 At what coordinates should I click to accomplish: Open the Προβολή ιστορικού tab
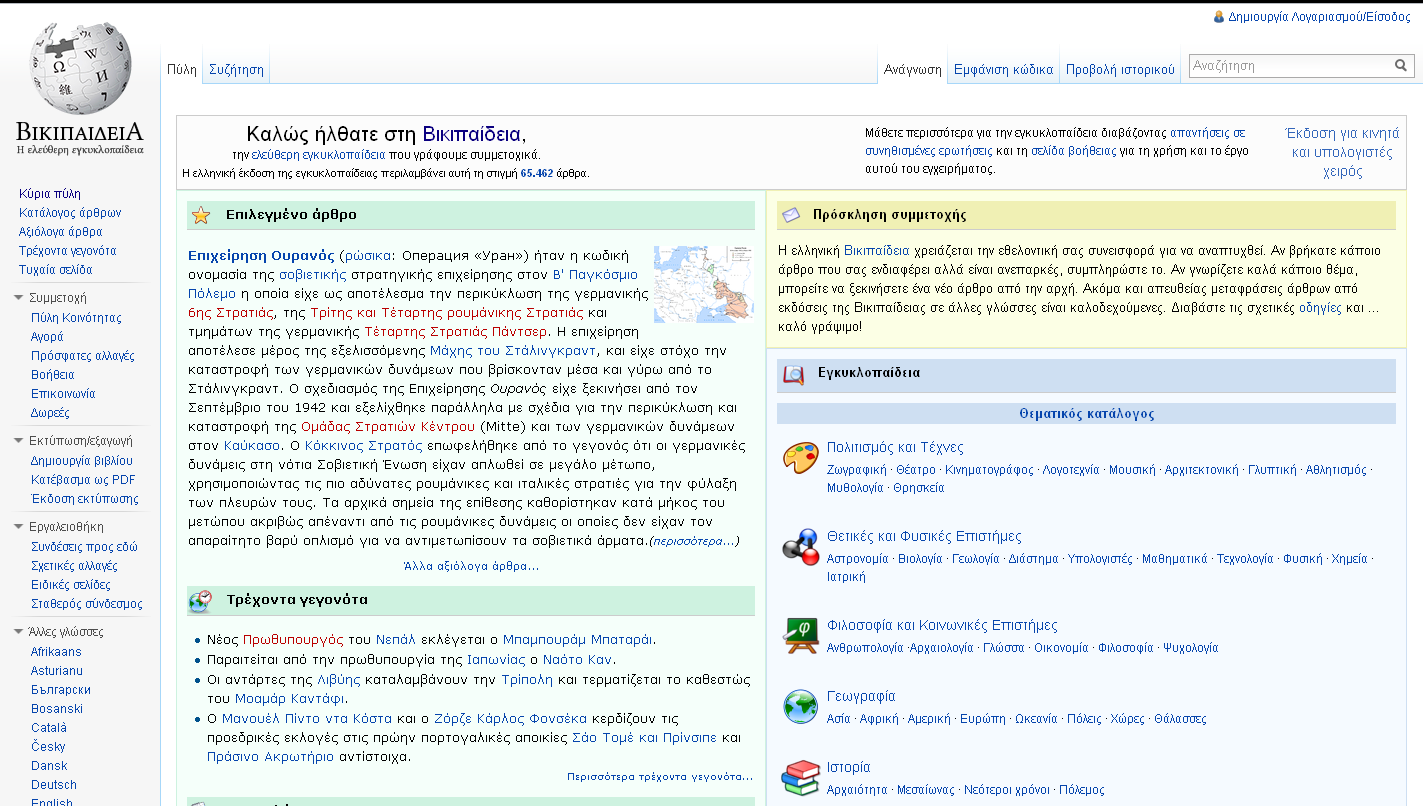click(1120, 70)
